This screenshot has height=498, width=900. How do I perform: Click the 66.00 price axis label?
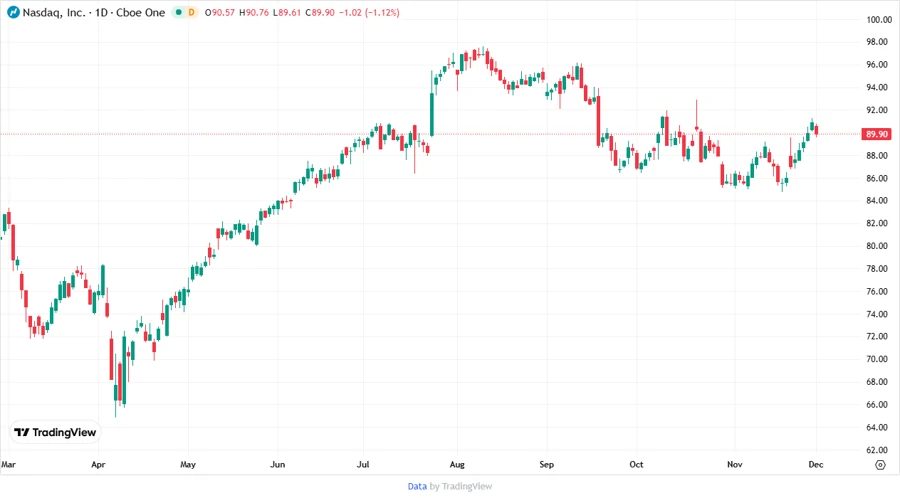click(x=877, y=404)
